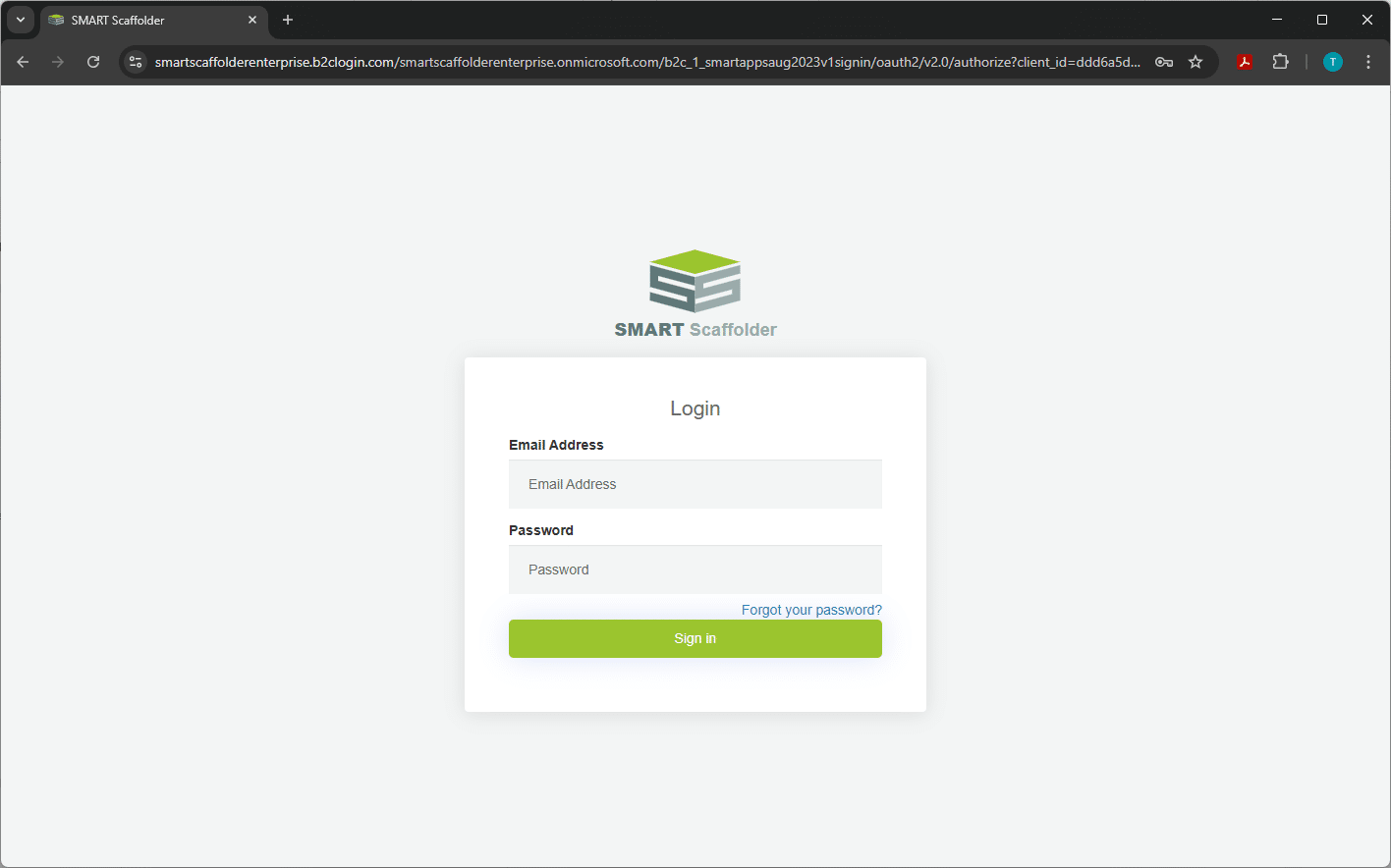Expand the Chrome three-dot menu
Screen dimensions: 1391x868
click(x=1368, y=62)
